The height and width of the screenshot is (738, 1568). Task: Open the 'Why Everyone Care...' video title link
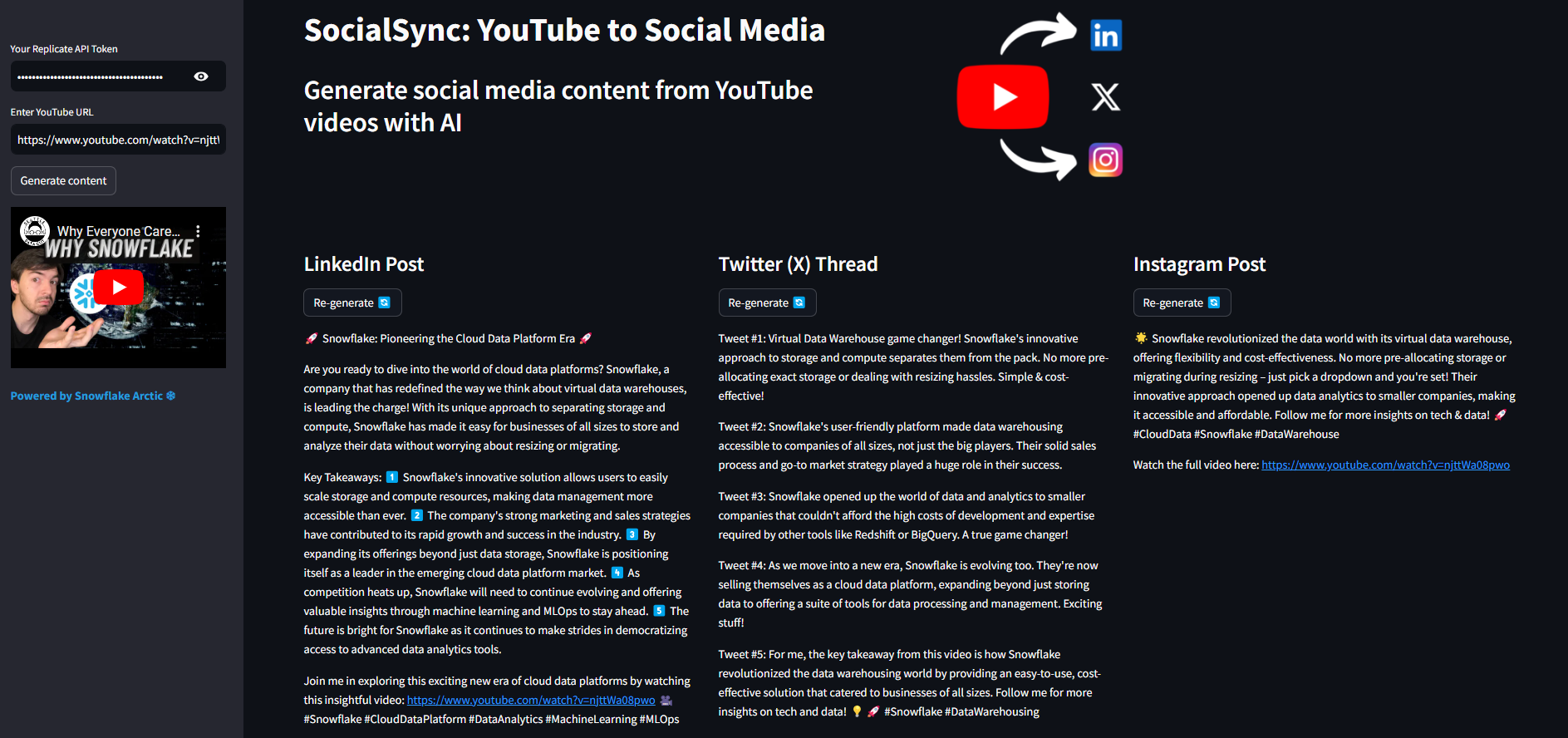118,231
